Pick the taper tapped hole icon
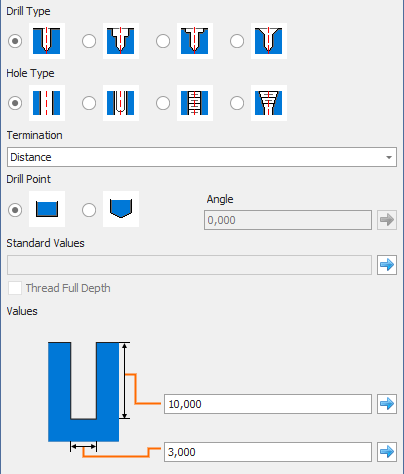Viewport: 404px width, 474px height. pos(269,103)
